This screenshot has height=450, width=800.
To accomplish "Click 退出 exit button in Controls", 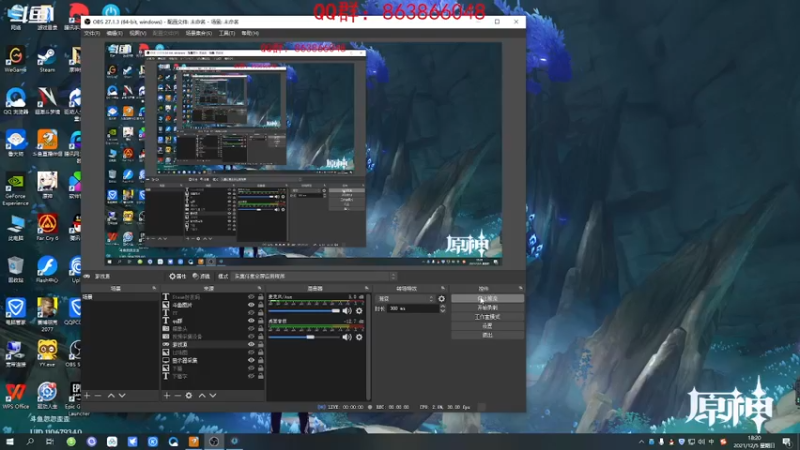I will coord(487,335).
